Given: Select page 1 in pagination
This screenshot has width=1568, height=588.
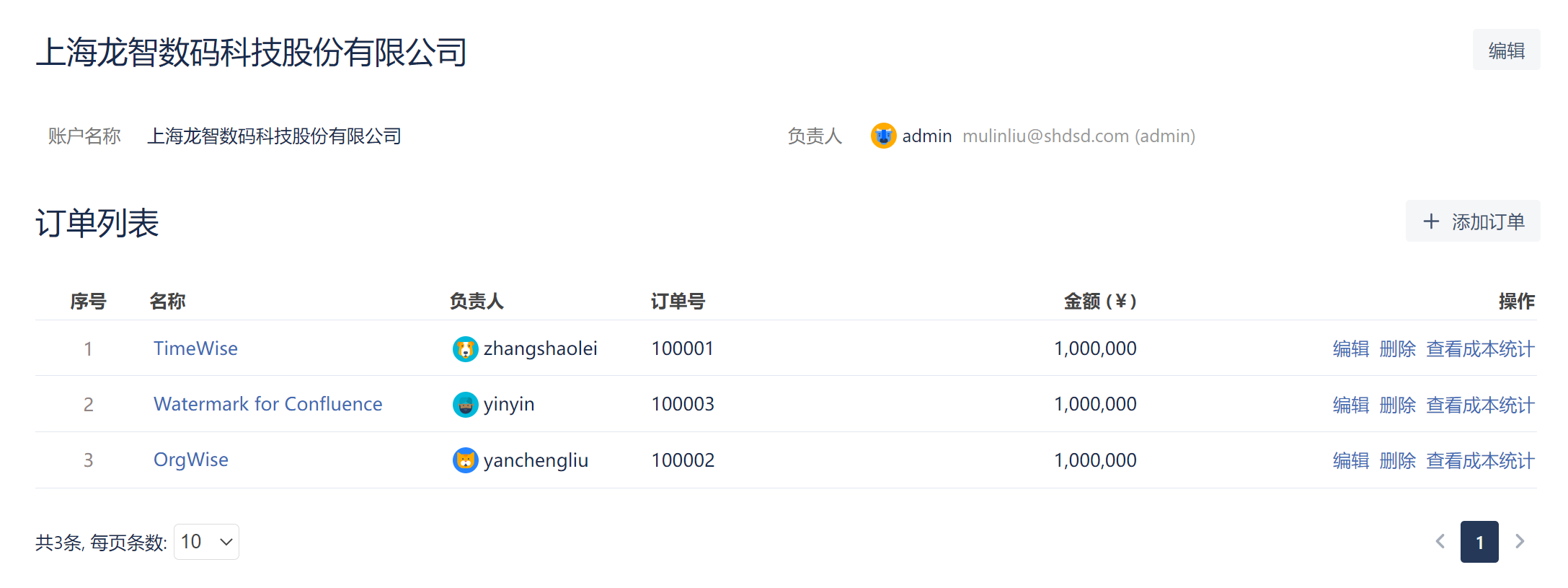Looking at the screenshot, I should [x=1479, y=542].
